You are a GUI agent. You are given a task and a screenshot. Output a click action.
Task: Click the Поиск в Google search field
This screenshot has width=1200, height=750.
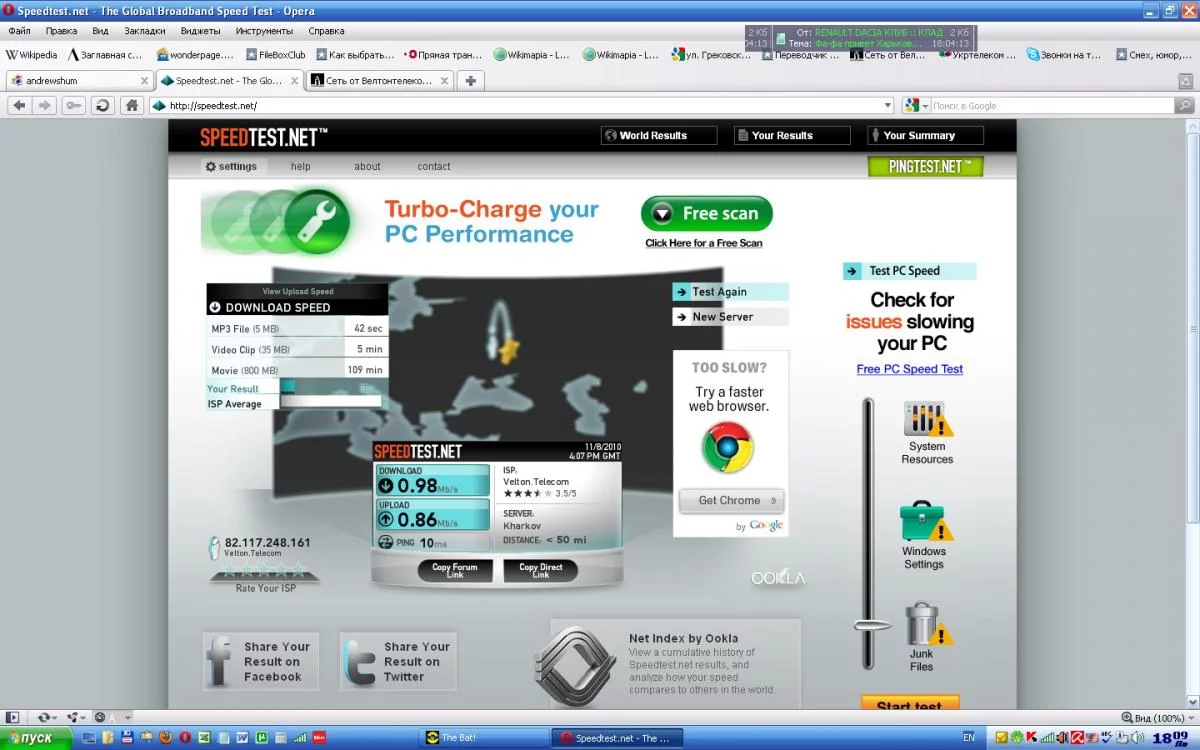pos(1052,105)
